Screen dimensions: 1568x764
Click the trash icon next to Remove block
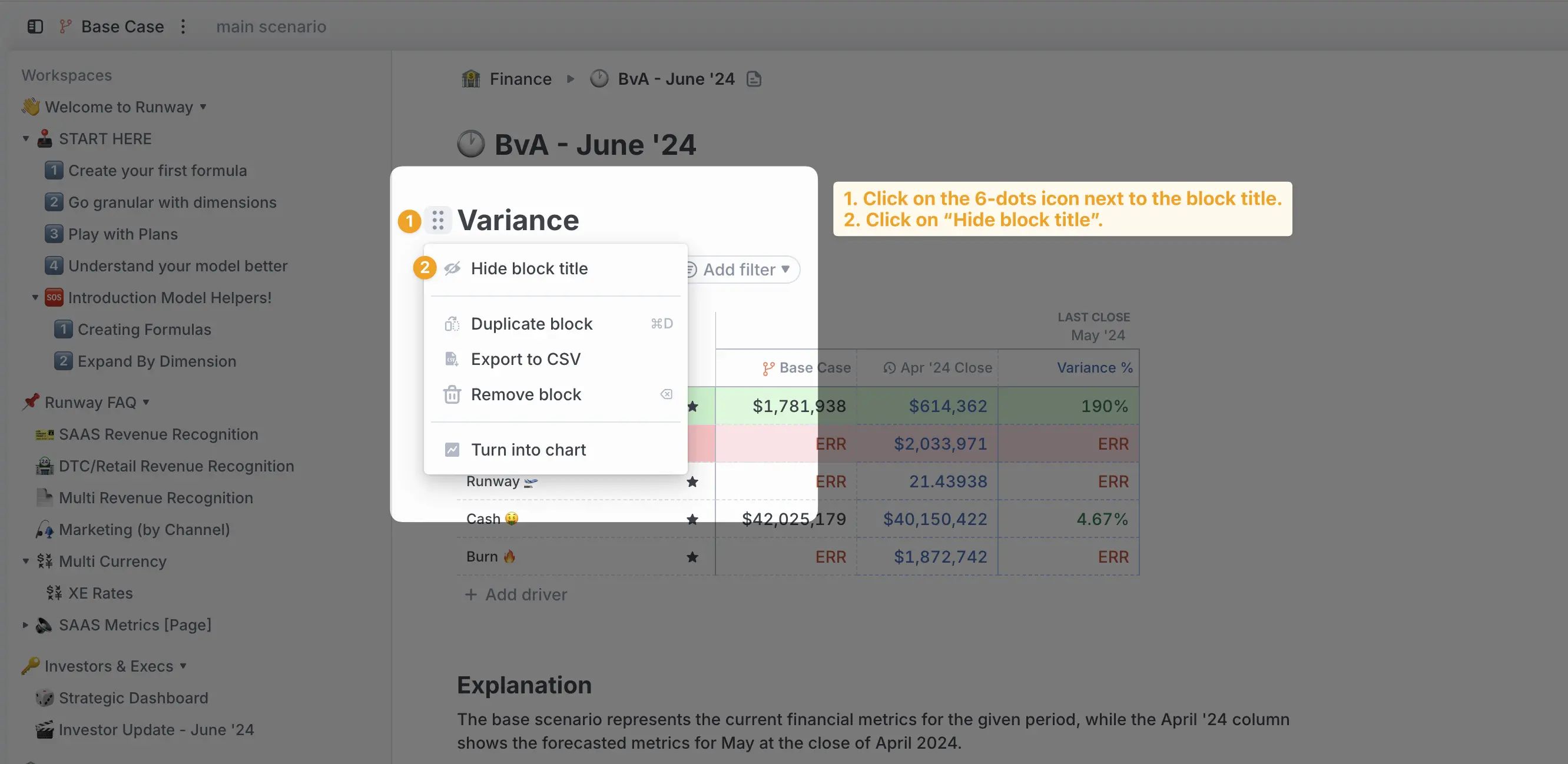[x=452, y=394]
